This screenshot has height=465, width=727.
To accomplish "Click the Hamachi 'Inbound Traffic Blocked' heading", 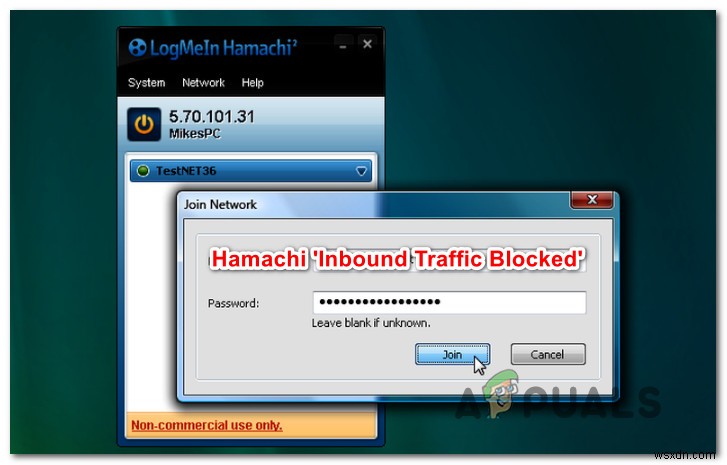I will (x=397, y=259).
